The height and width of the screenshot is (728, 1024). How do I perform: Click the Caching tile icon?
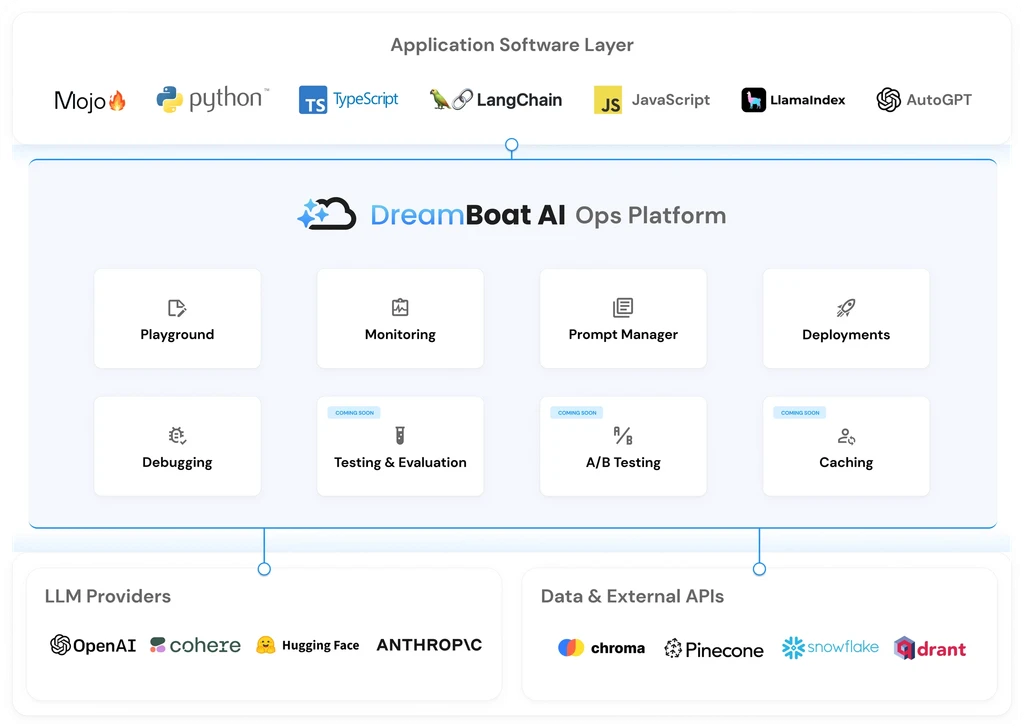point(846,436)
